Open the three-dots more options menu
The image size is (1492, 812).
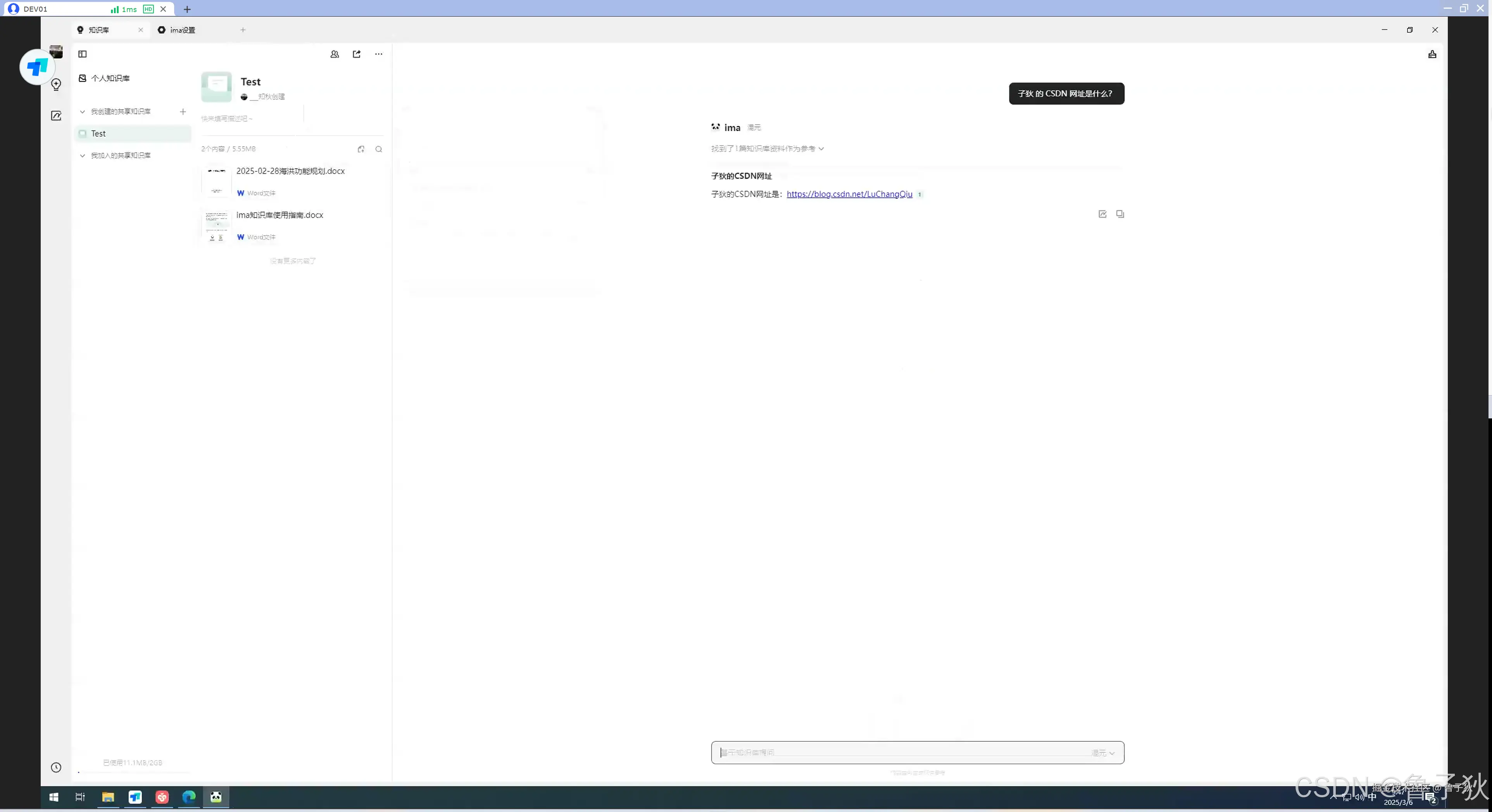[378, 54]
